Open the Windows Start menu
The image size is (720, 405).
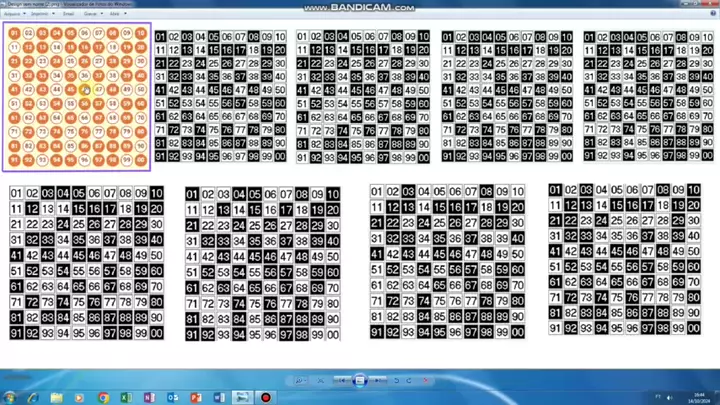tap(10, 397)
